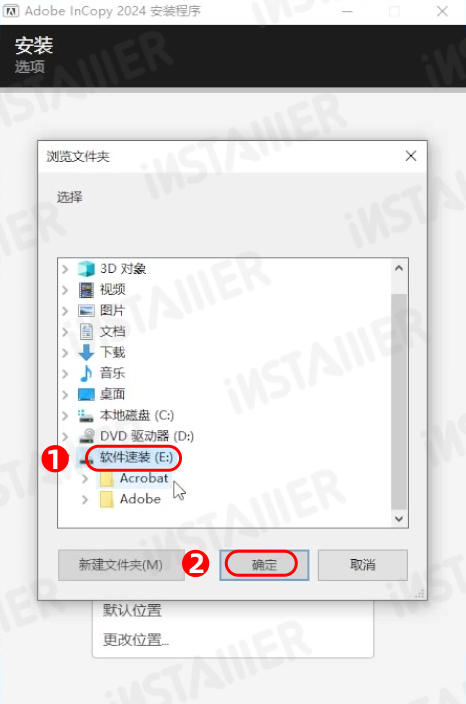Choose the 本地磁盘 (C:) drive icon
Viewport: 466px width, 704px height.
tap(85, 416)
